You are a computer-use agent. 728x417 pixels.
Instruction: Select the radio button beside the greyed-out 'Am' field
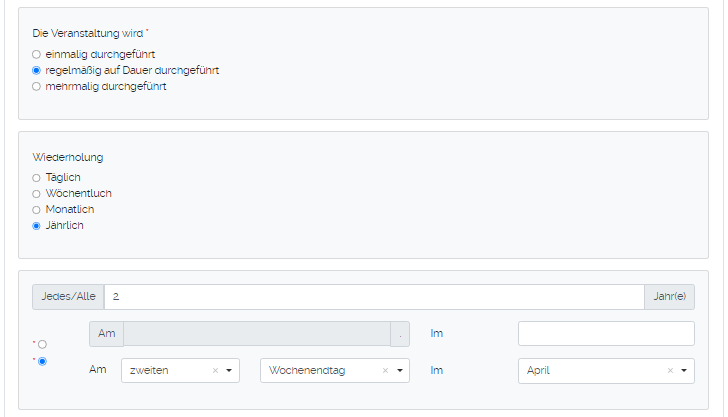[x=42, y=344]
